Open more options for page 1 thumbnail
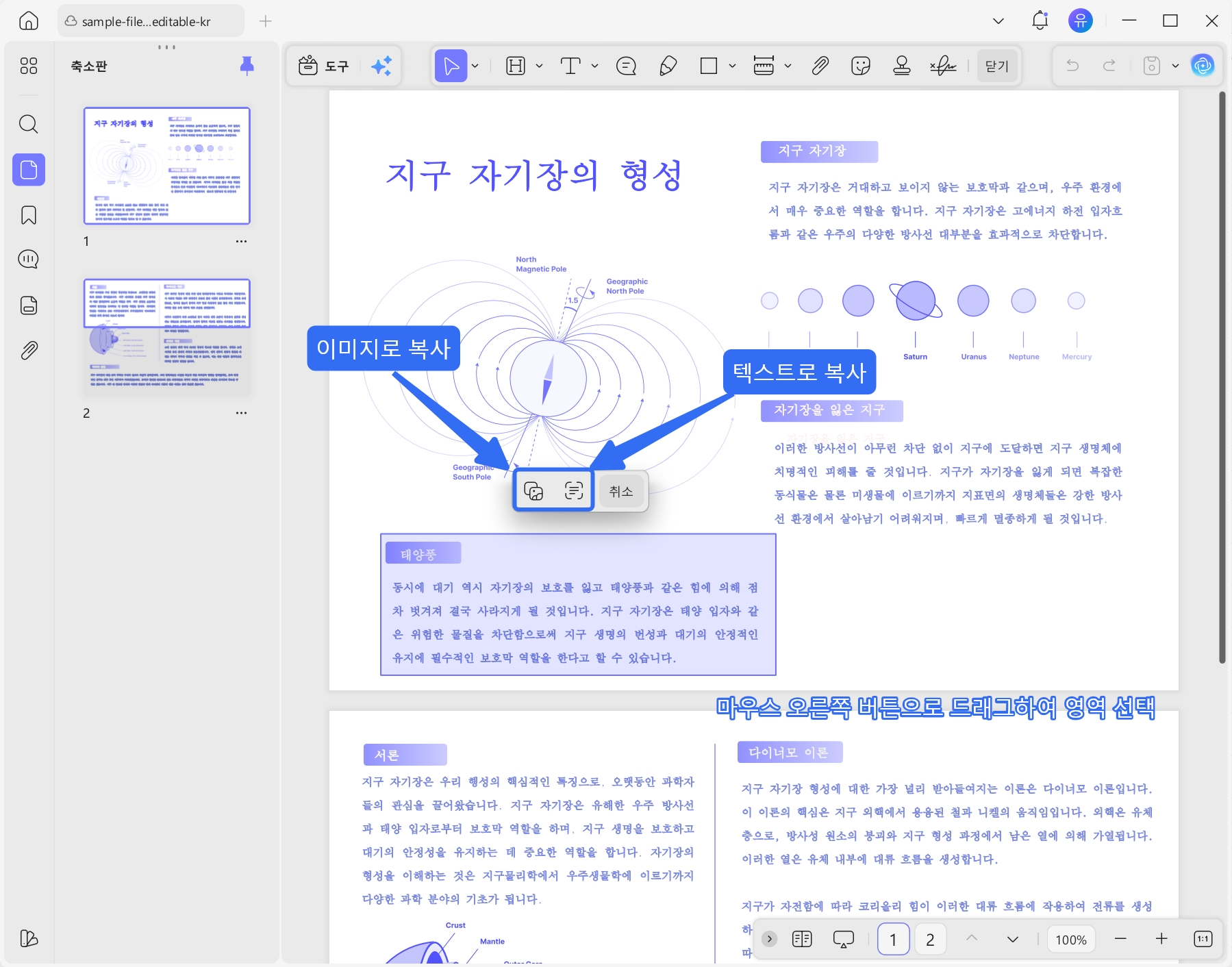 [241, 241]
